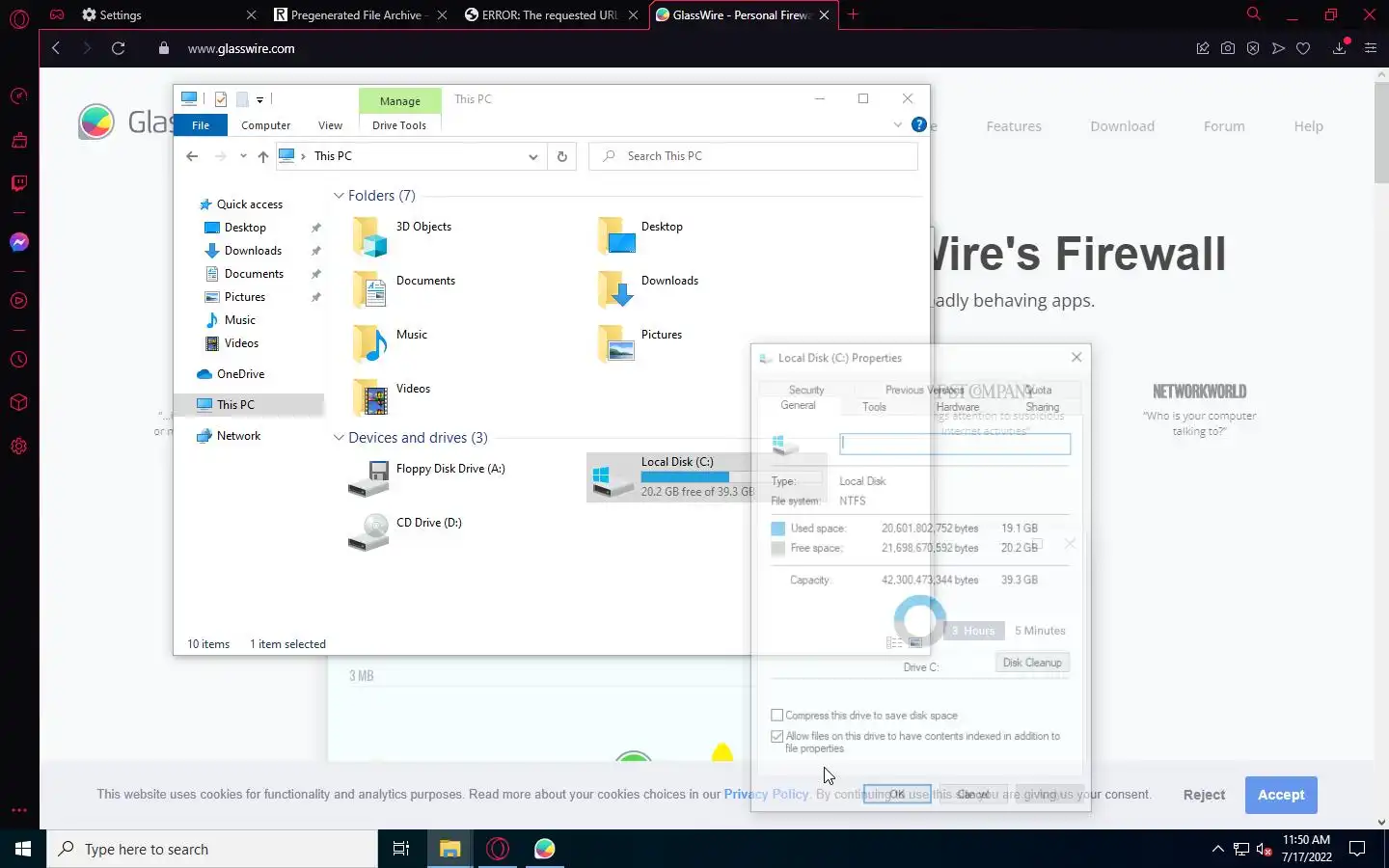Image resolution: width=1389 pixels, height=868 pixels.
Task: Expand the Explorer ribbon chevron
Action: pyautogui.click(x=898, y=124)
